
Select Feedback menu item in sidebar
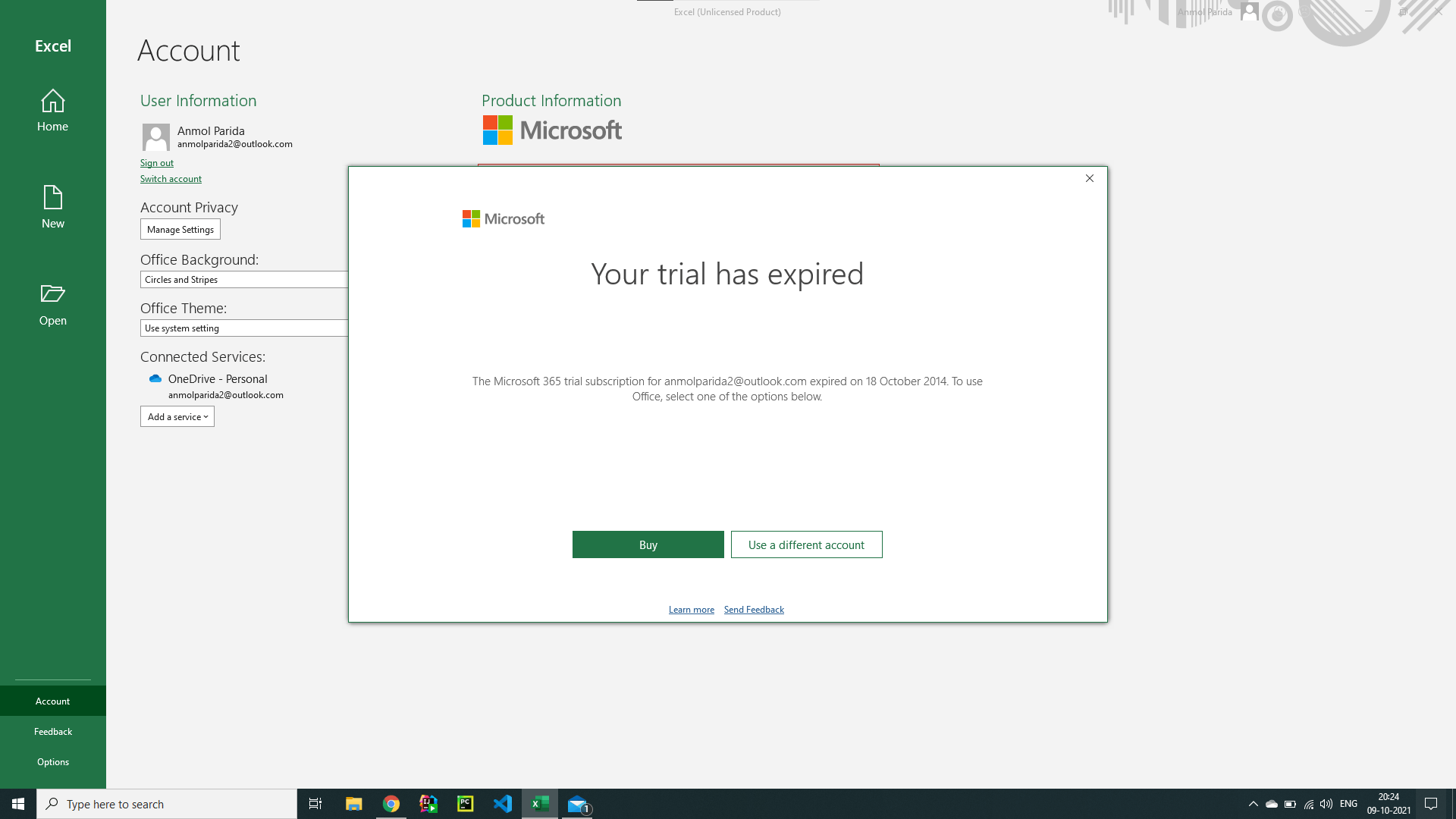pos(53,731)
